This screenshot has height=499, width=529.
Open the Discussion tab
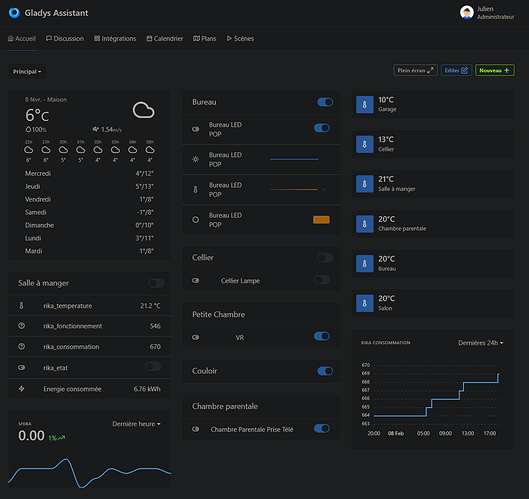pos(65,38)
